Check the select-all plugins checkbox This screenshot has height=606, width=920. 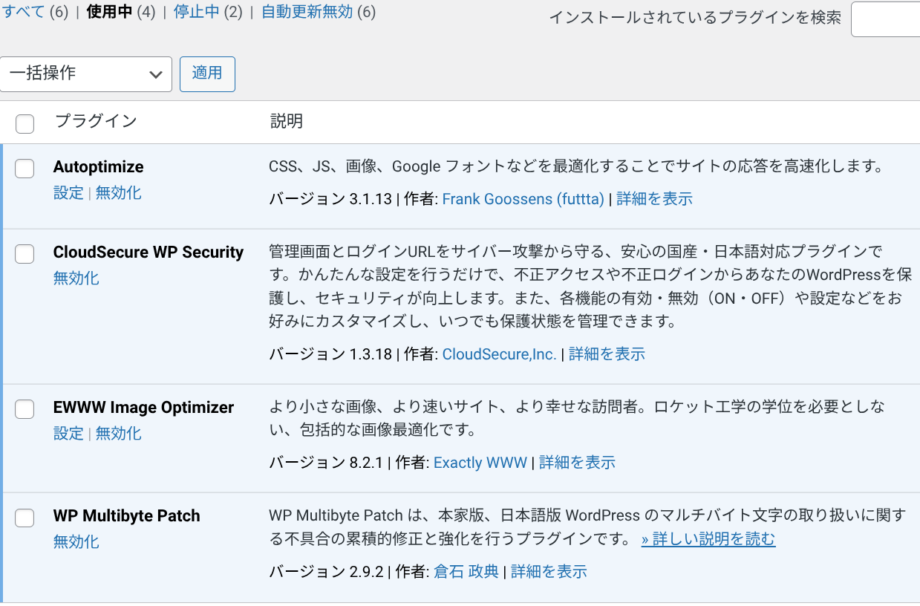coord(25,124)
